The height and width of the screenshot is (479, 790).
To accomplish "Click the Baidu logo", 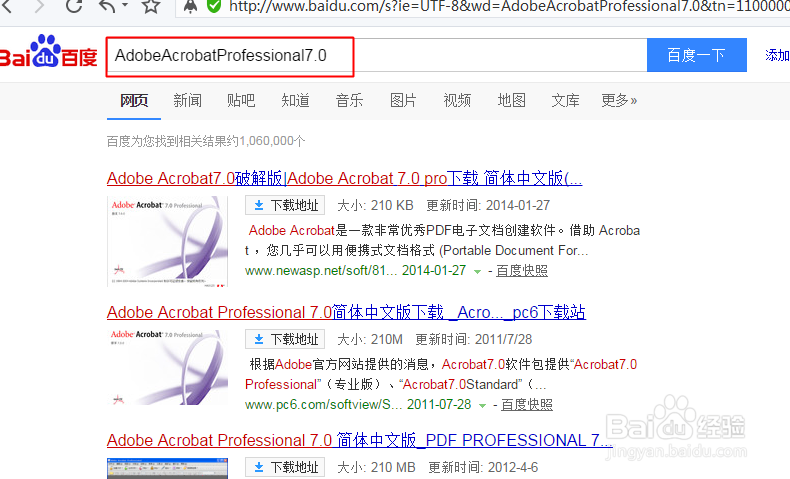I will coord(48,51).
